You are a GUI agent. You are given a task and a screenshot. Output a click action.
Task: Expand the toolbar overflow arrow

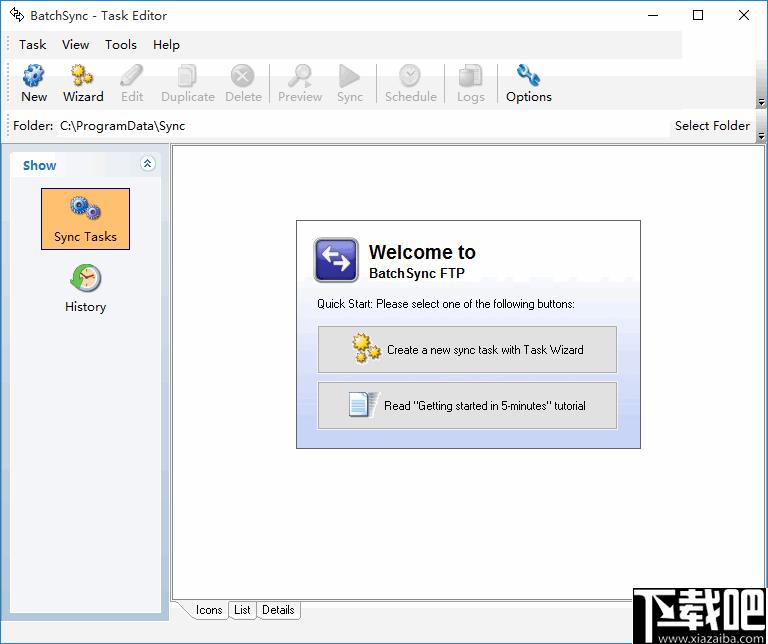[x=761, y=102]
